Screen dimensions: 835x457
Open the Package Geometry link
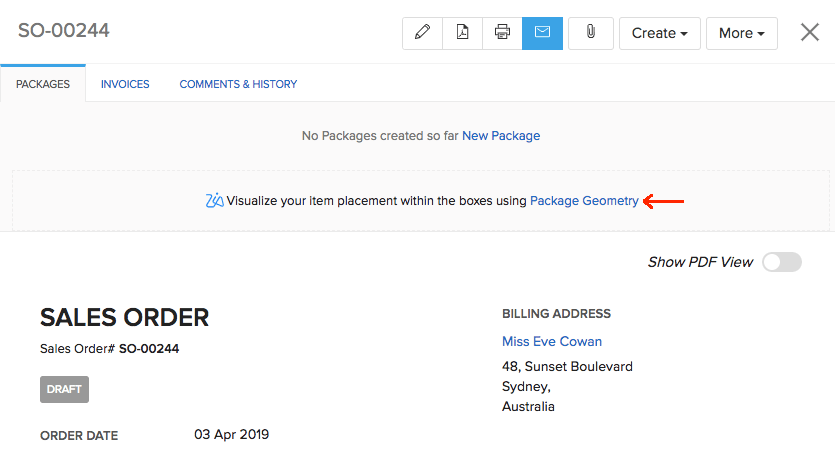pyautogui.click(x=584, y=201)
